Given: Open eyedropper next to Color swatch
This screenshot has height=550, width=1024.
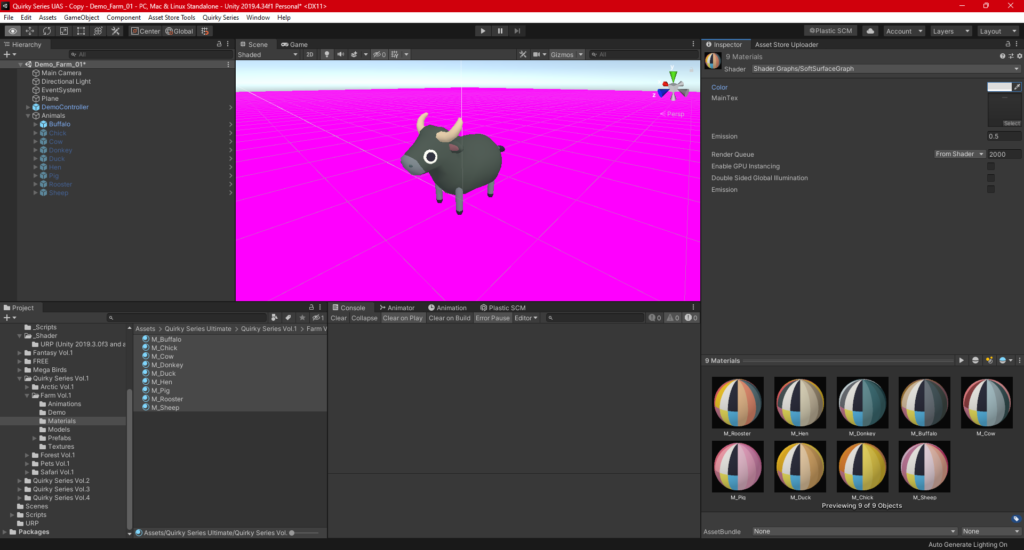Looking at the screenshot, I should 1017,87.
